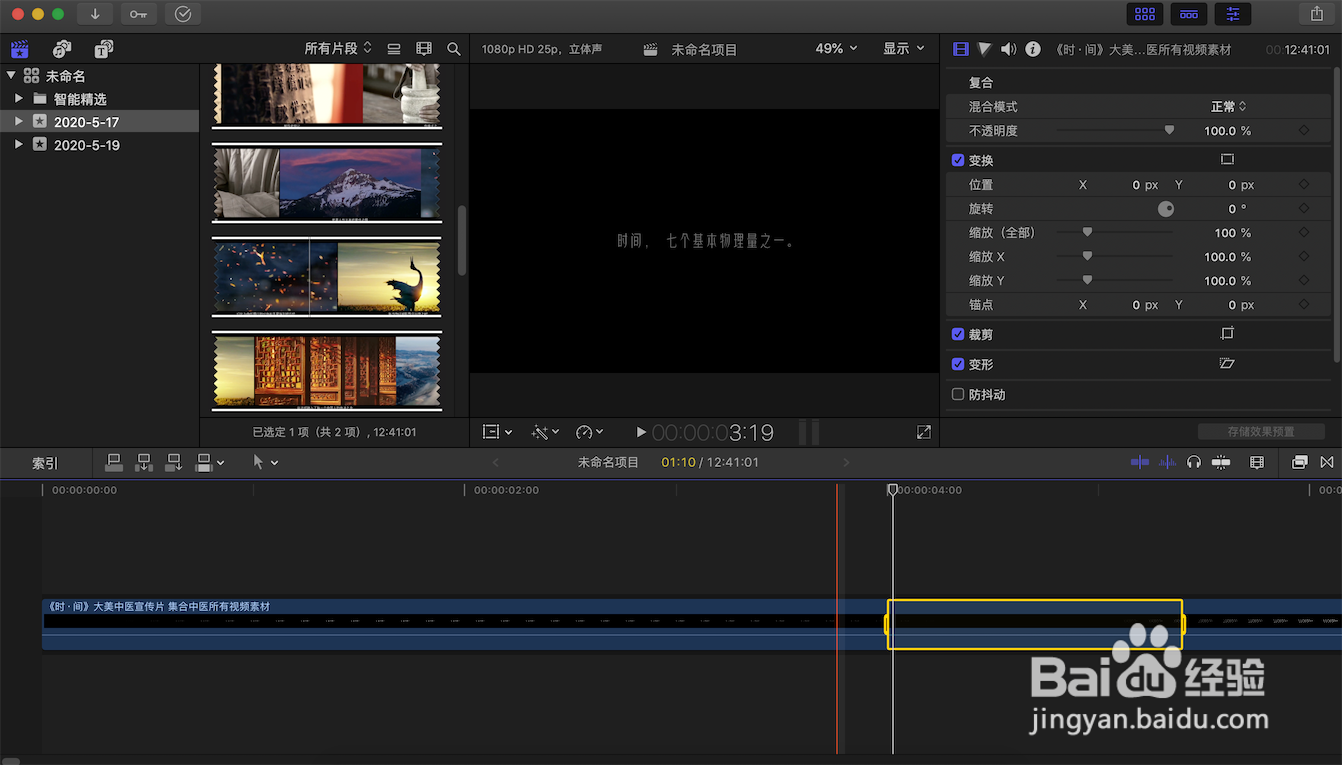Open the audio inspector speaker tab
The height and width of the screenshot is (765, 1342).
pos(1009,49)
